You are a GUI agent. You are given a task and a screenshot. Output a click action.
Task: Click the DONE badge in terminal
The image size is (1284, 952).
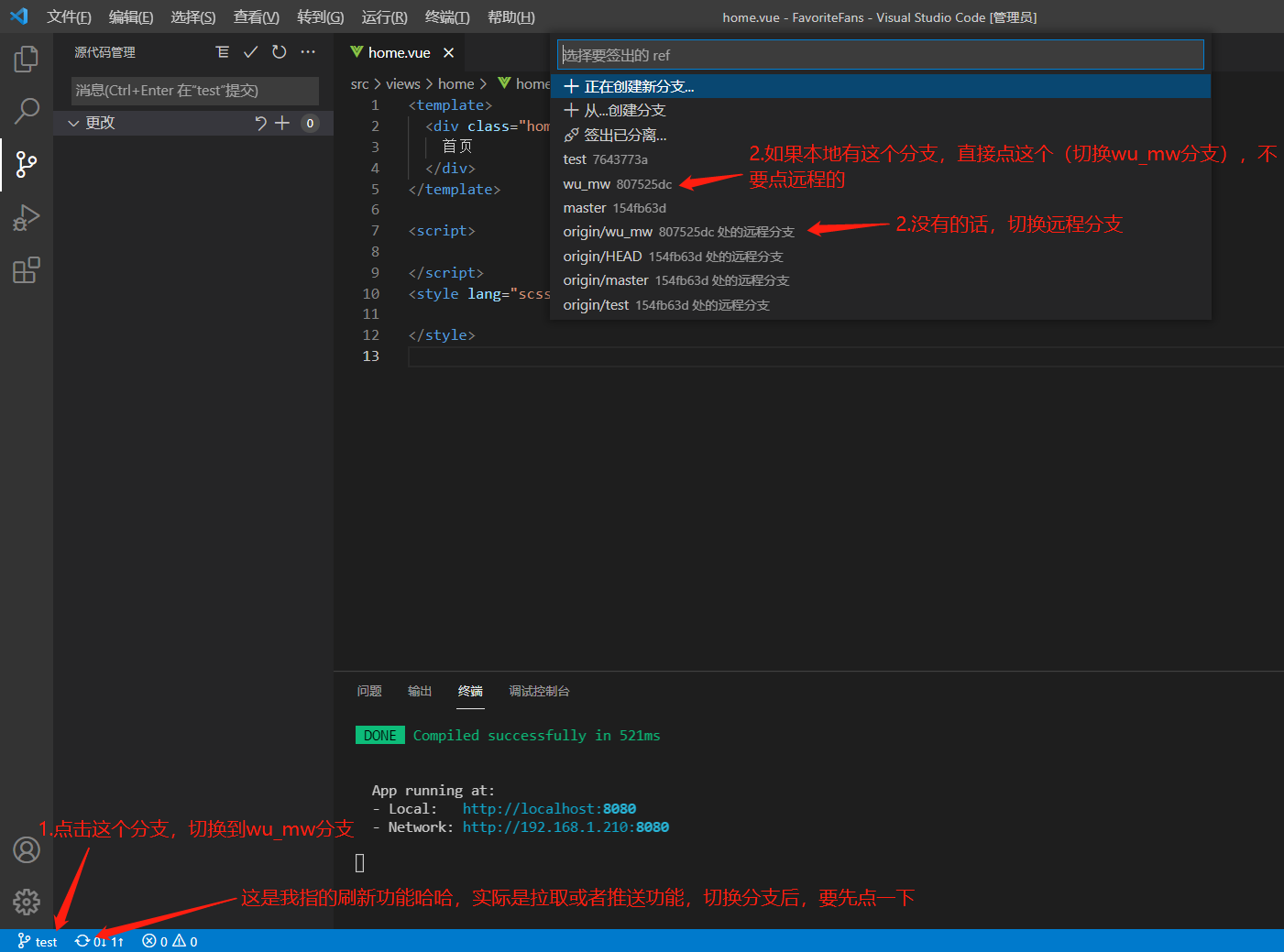380,736
